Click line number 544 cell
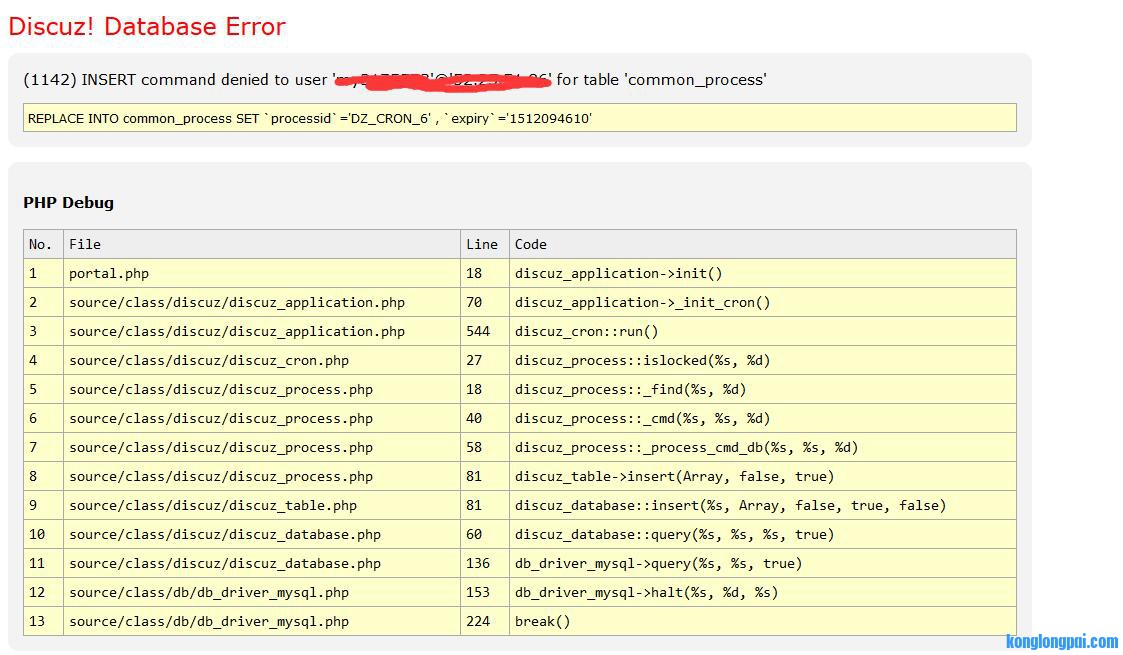Image resolution: width=1123 pixels, height=655 pixels. coord(485,331)
